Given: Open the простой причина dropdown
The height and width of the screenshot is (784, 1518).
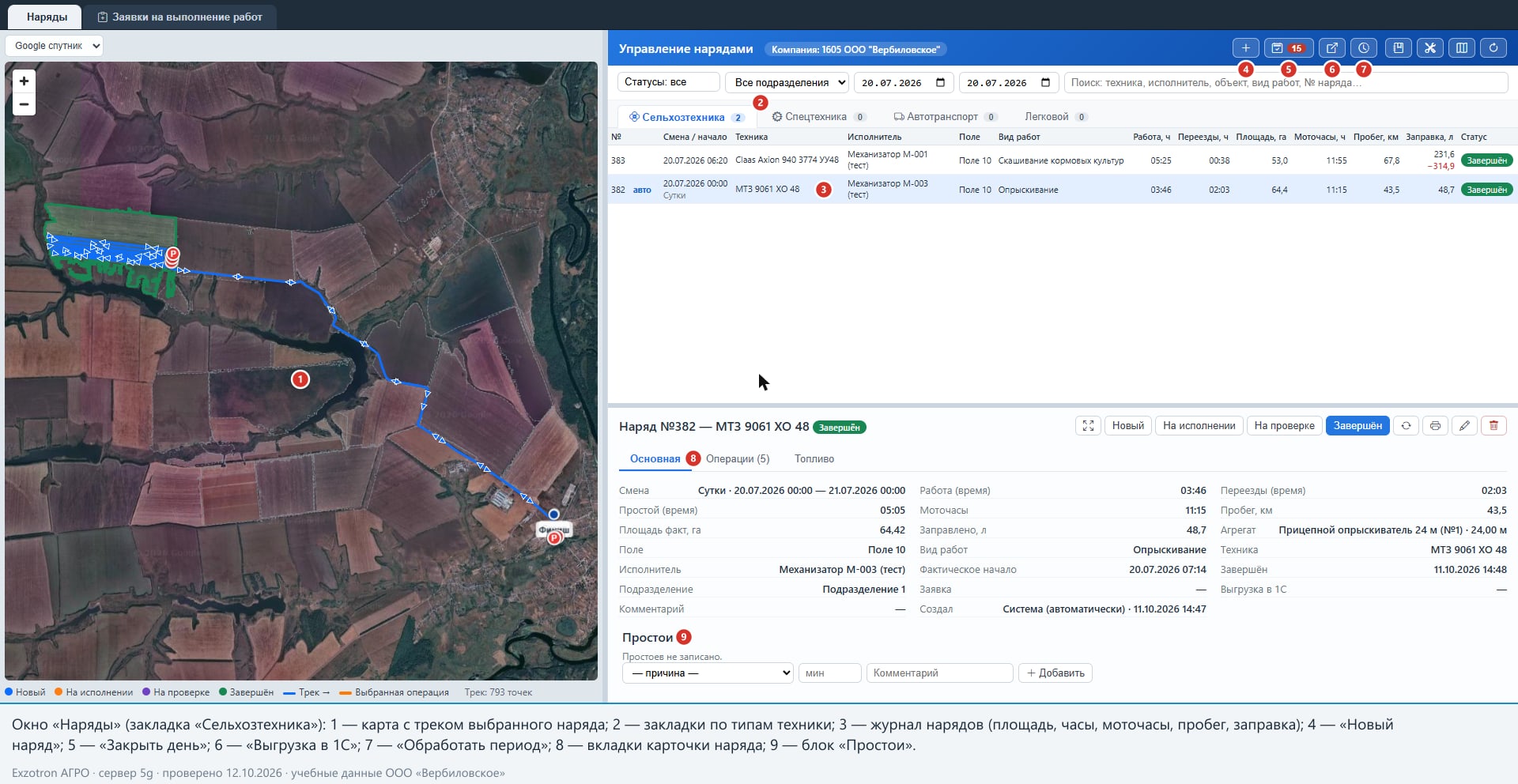Looking at the screenshot, I should click(708, 673).
